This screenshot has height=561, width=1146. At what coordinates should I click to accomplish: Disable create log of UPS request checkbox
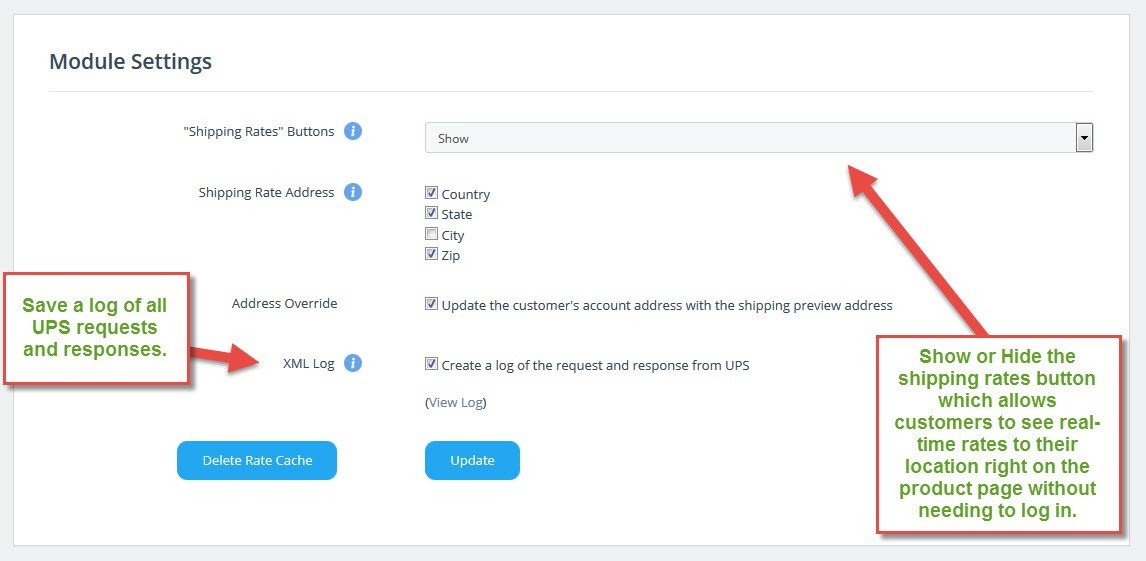pos(431,364)
